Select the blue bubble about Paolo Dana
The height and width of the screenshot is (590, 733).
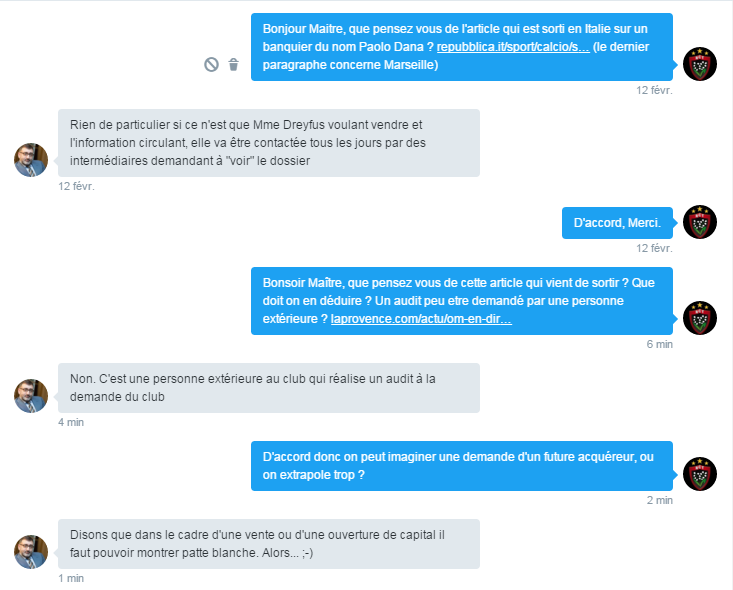[x=462, y=47]
